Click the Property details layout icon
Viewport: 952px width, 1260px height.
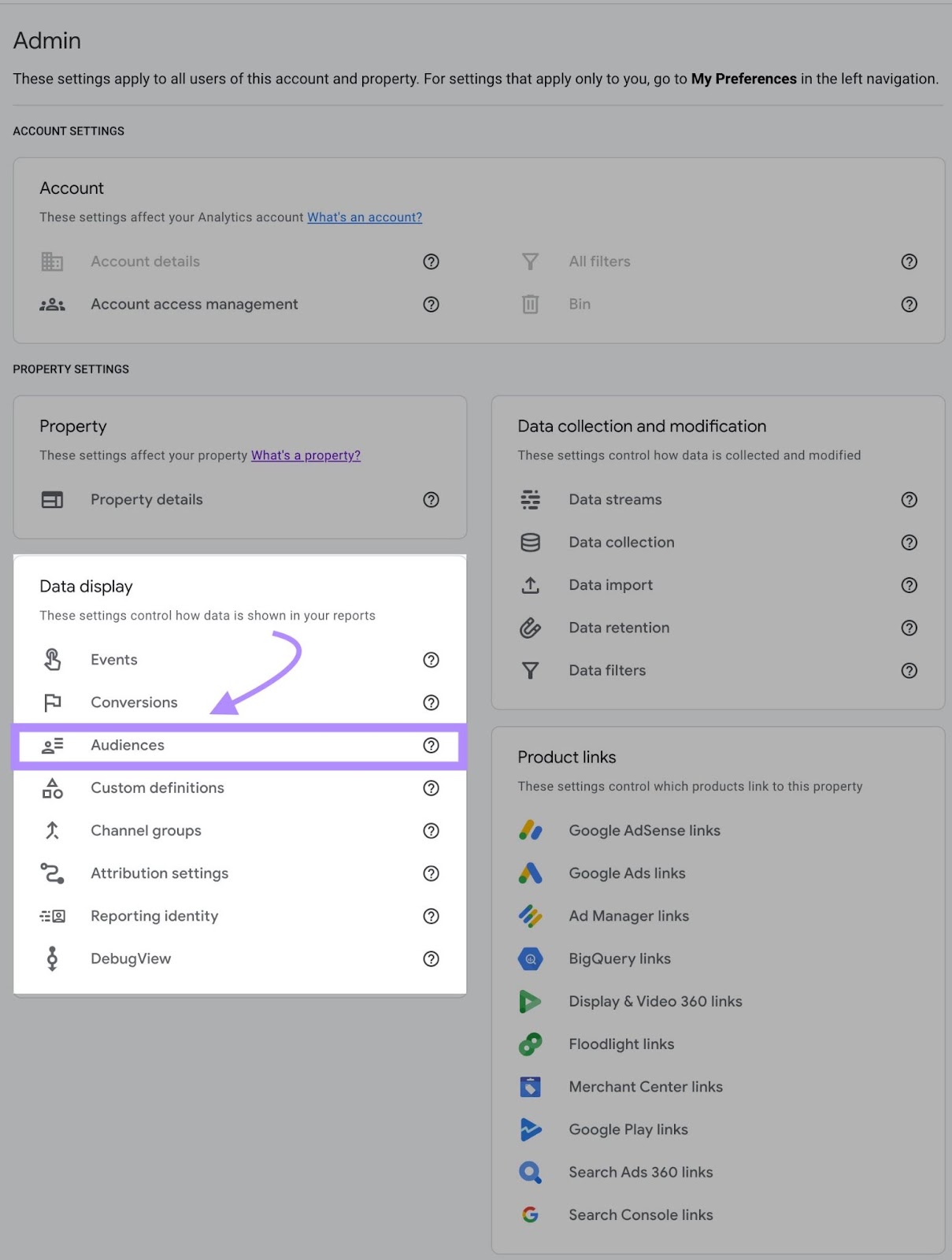point(52,499)
